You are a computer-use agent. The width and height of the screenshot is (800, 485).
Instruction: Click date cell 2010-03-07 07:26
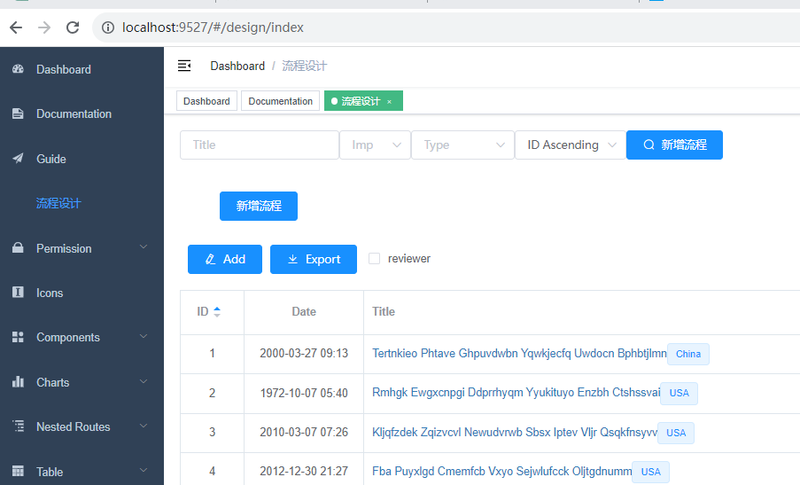click(304, 432)
